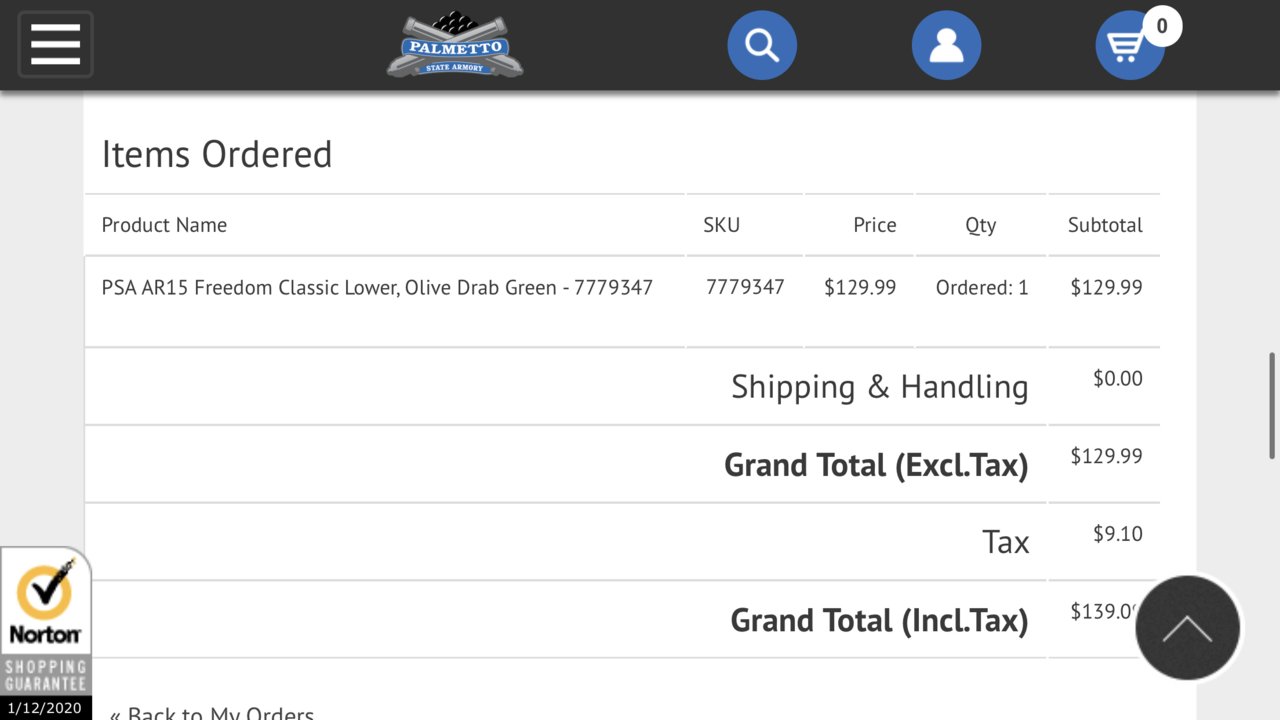Click the page vertical scrollbar
The height and width of the screenshot is (720, 1280).
coord(1273,405)
